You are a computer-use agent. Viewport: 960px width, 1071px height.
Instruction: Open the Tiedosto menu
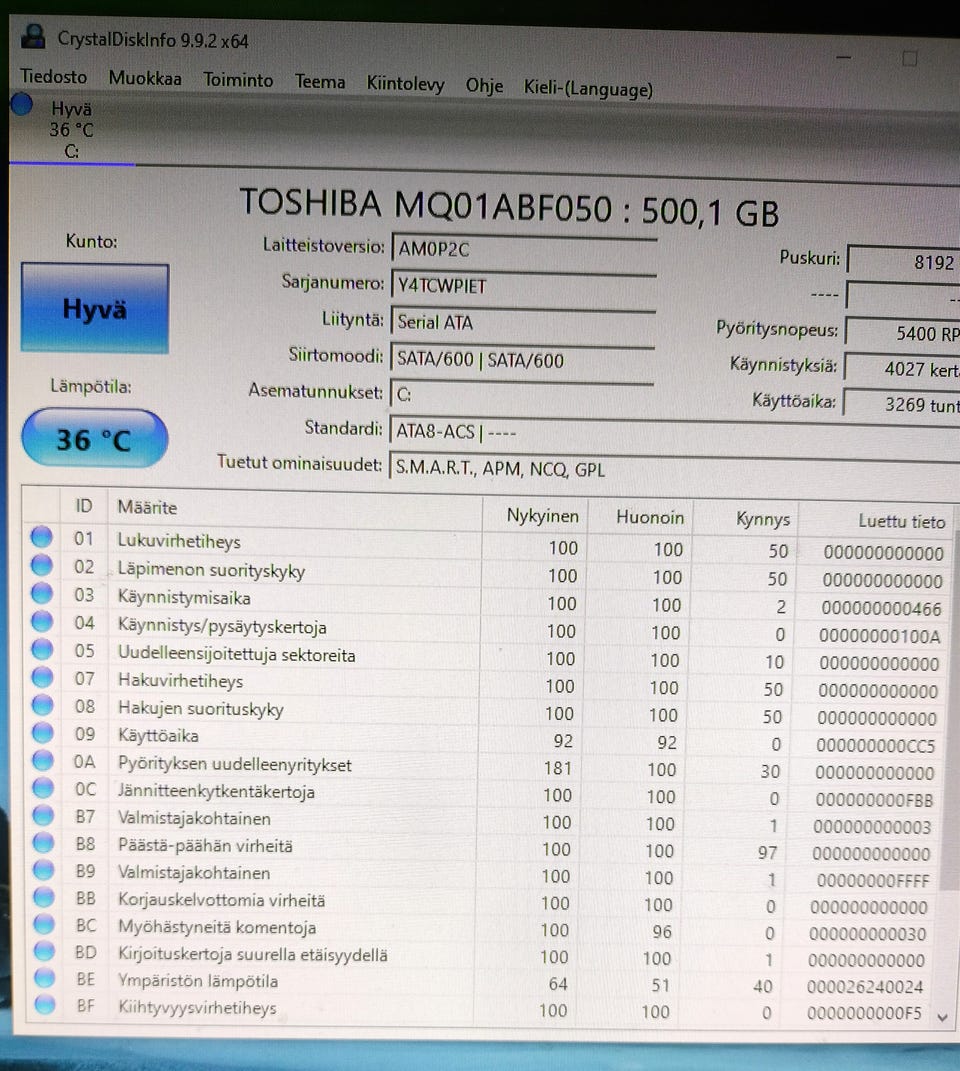tap(54, 76)
